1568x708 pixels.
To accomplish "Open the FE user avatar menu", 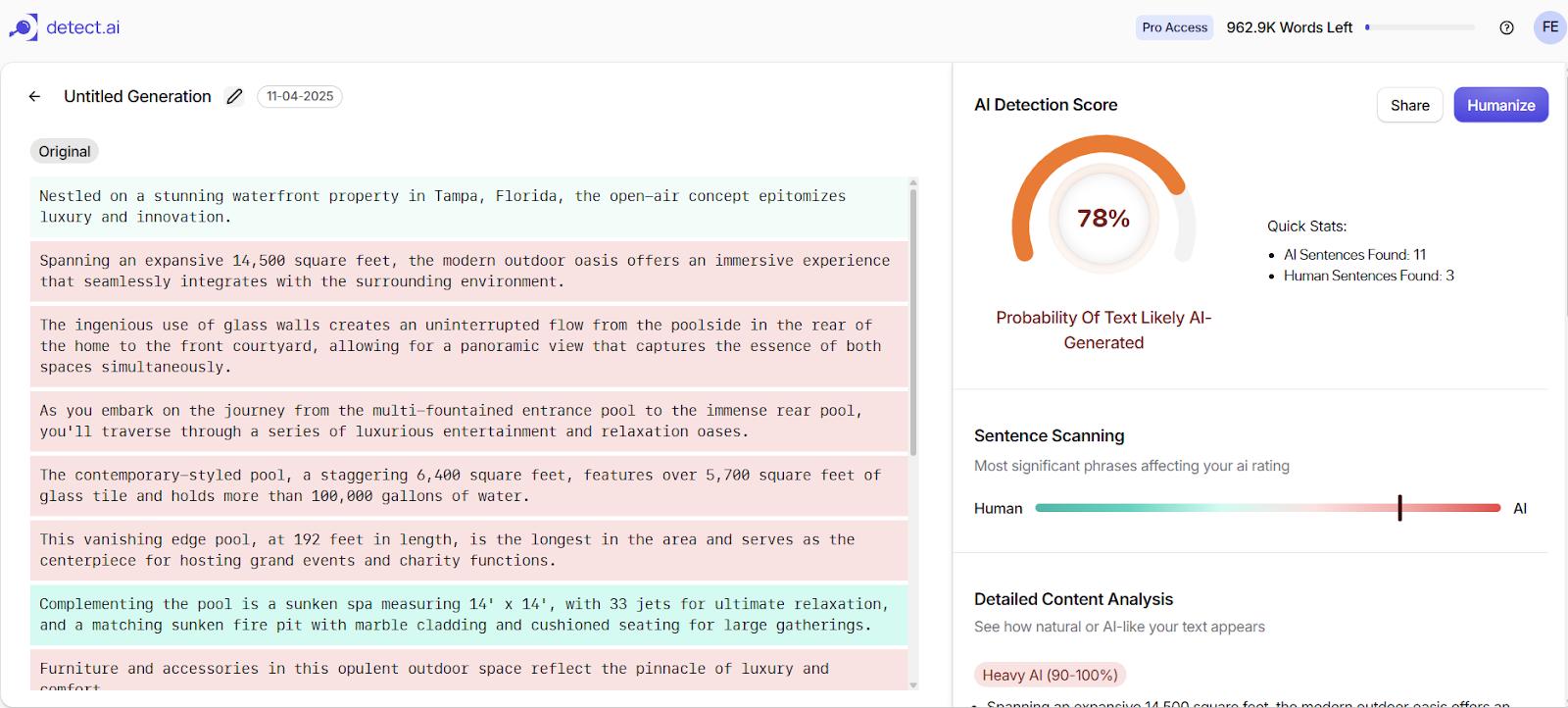I will [x=1549, y=27].
